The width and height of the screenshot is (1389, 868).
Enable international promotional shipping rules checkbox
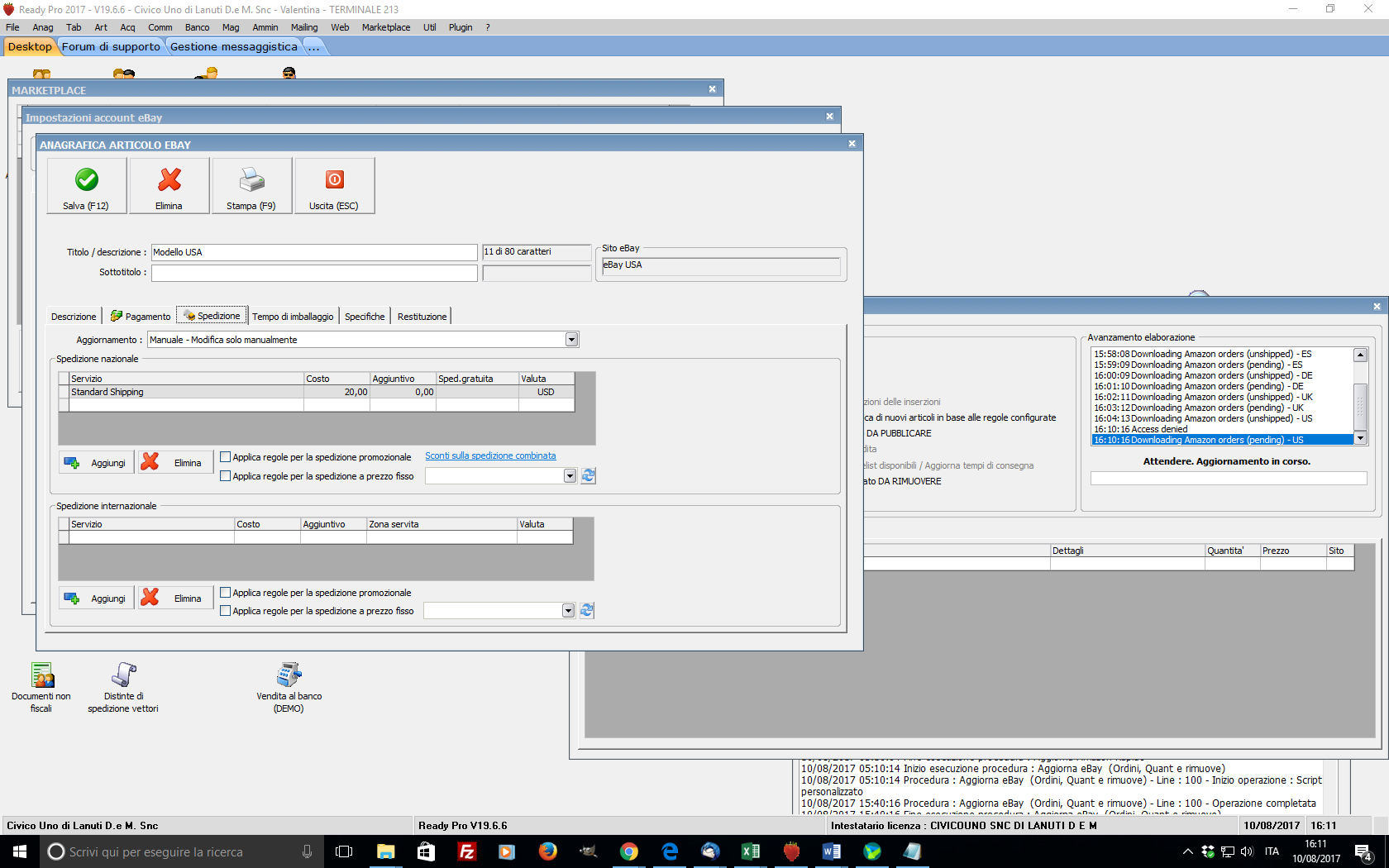click(x=225, y=593)
